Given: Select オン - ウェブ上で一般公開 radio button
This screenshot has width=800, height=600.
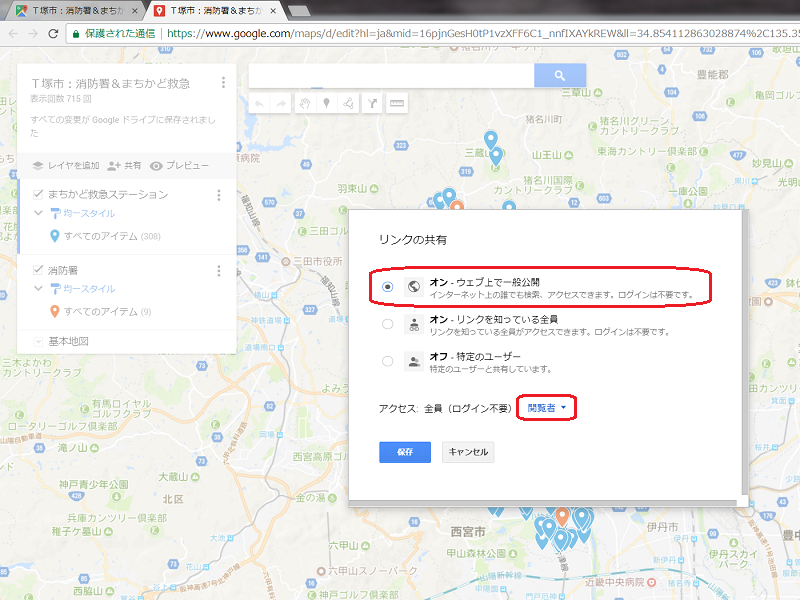Looking at the screenshot, I should (x=388, y=287).
